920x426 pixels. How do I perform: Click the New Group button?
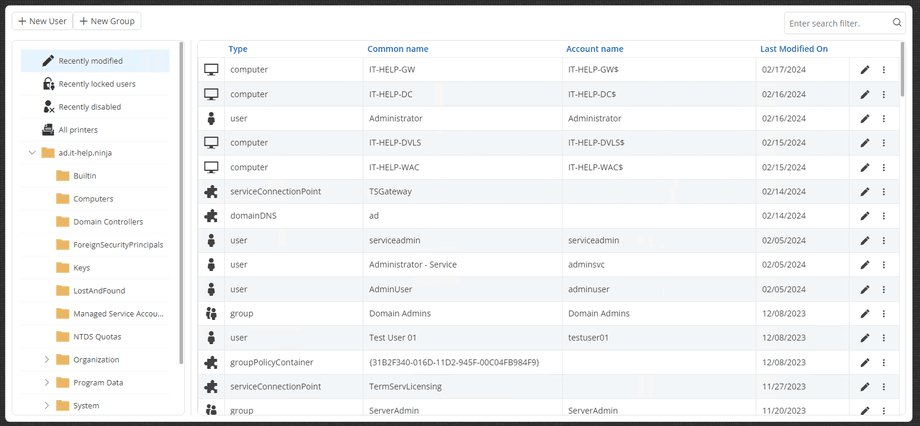(x=107, y=21)
